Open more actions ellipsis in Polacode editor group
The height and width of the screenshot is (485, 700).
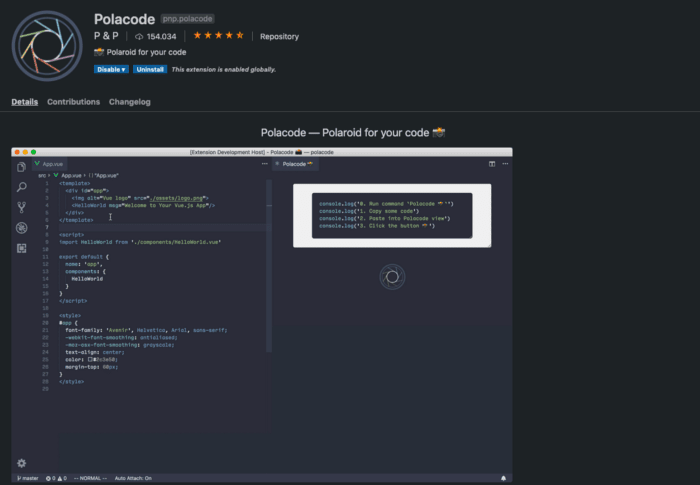point(505,164)
